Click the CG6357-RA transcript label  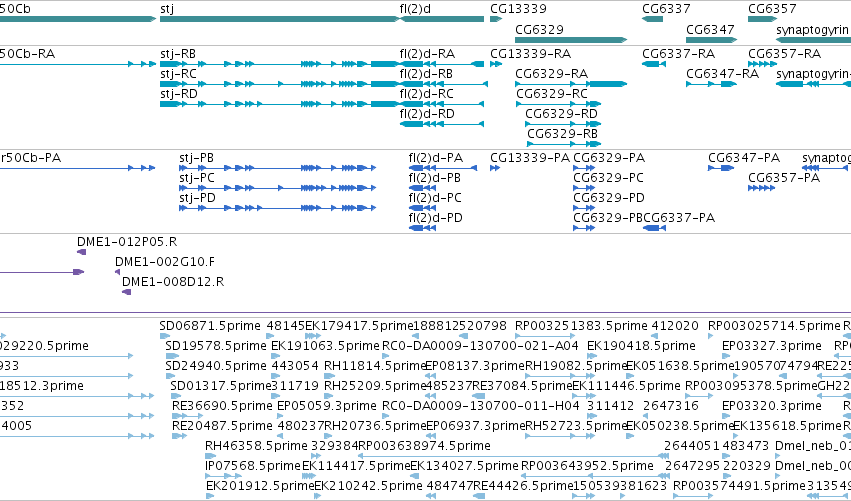pyautogui.click(x=784, y=54)
